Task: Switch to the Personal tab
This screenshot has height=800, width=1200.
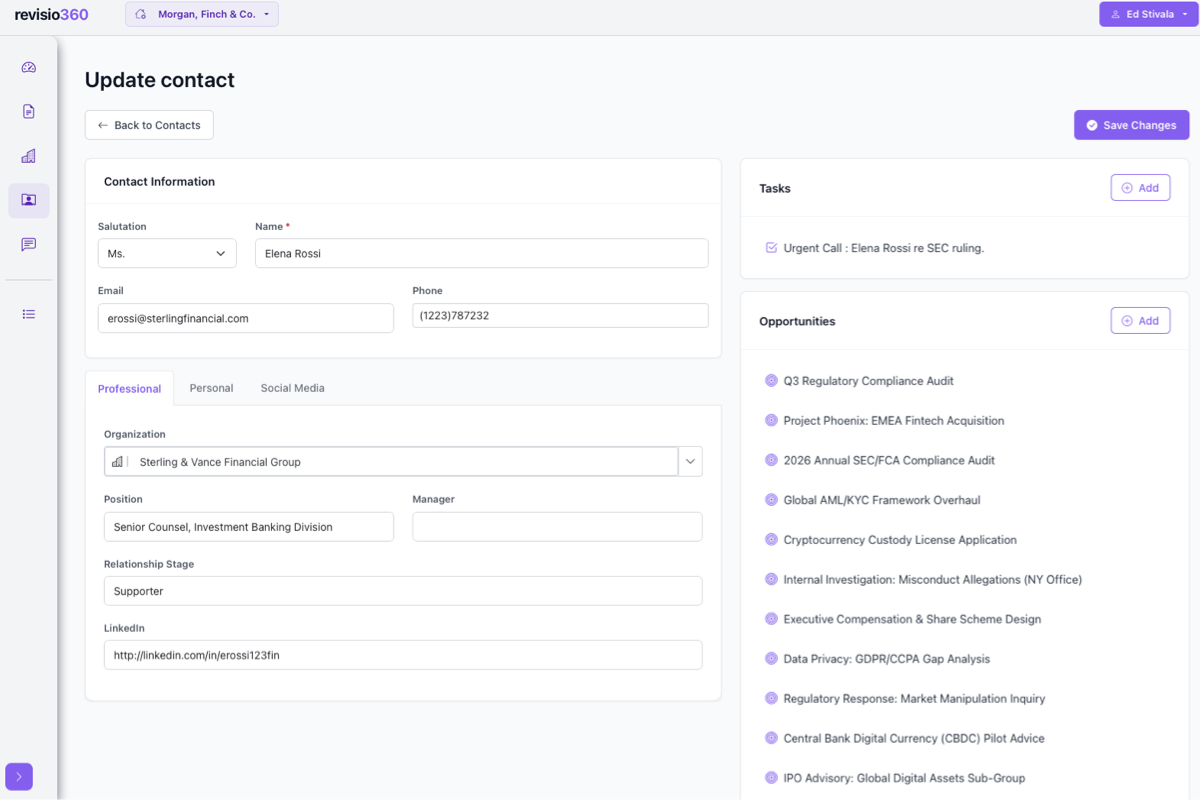Action: 211,388
